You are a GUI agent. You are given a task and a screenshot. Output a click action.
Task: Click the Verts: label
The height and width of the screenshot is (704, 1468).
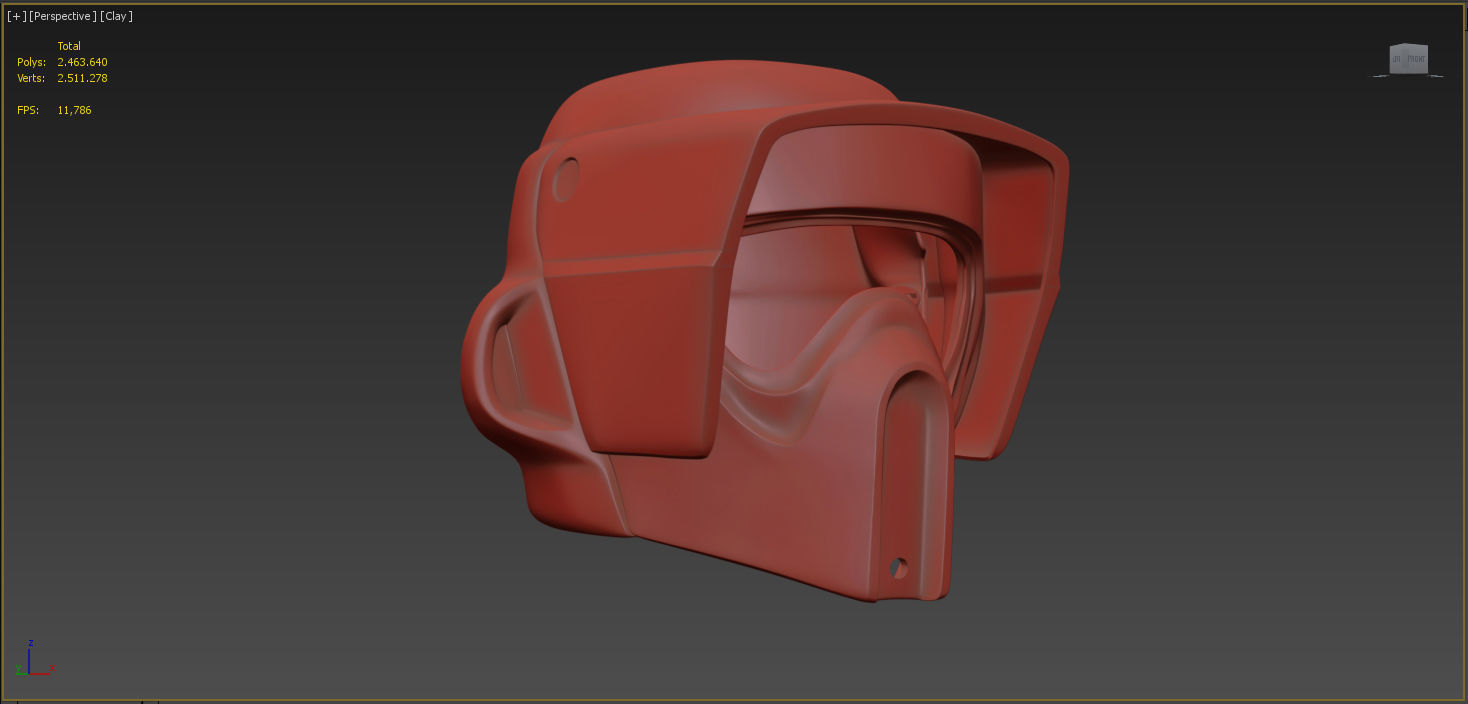31,78
